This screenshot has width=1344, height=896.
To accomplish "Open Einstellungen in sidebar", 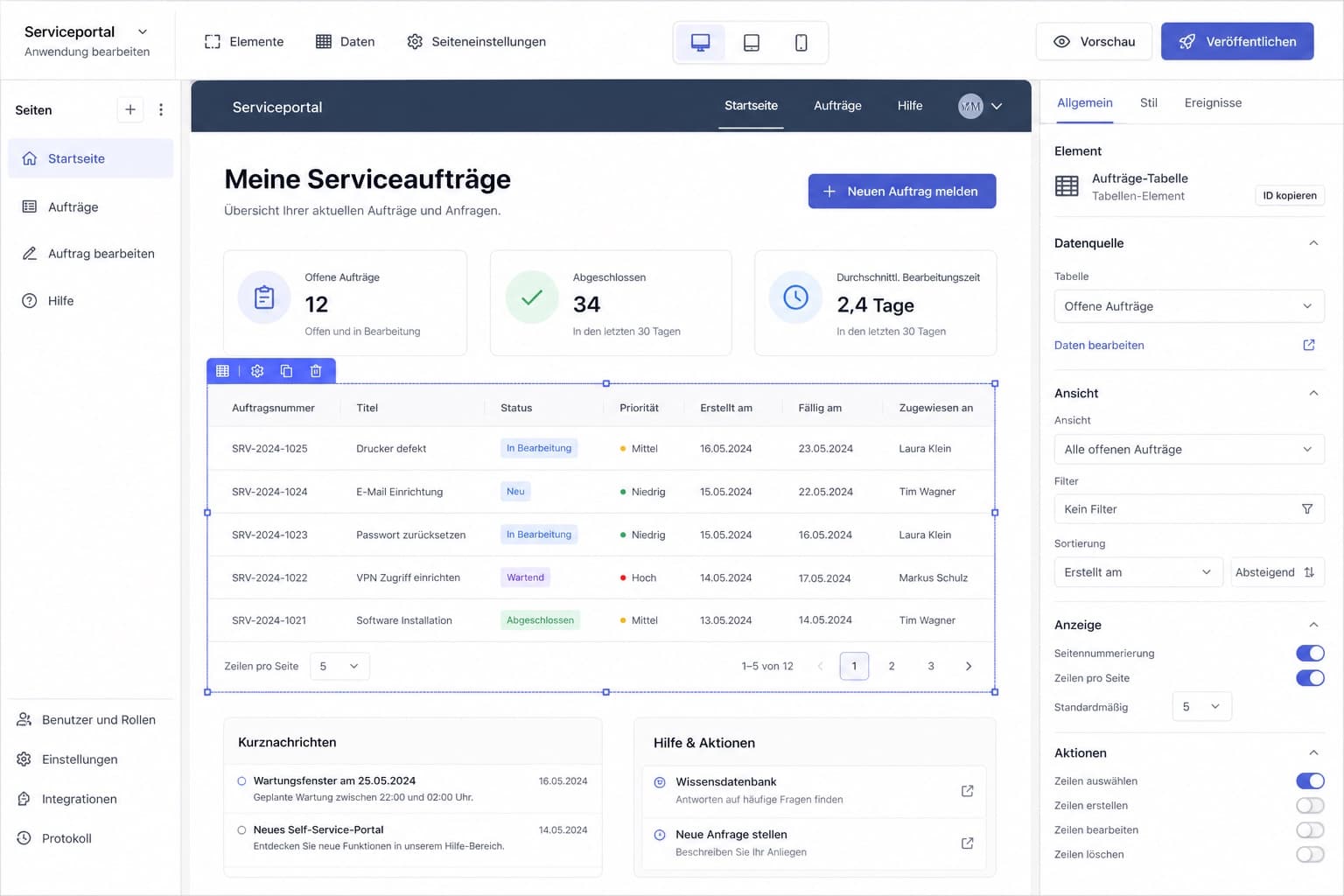I will click(x=67, y=759).
